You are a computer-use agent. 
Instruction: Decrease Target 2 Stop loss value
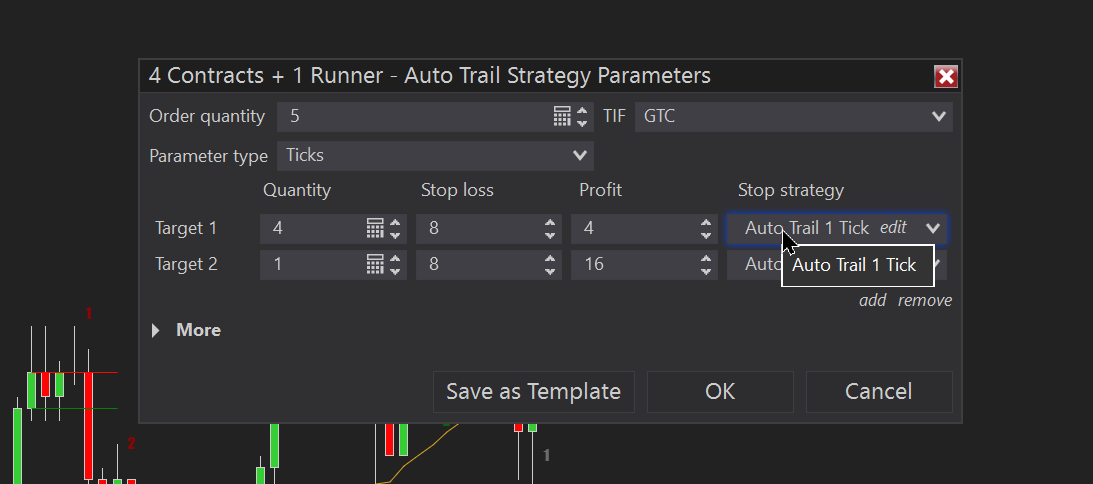[550, 271]
